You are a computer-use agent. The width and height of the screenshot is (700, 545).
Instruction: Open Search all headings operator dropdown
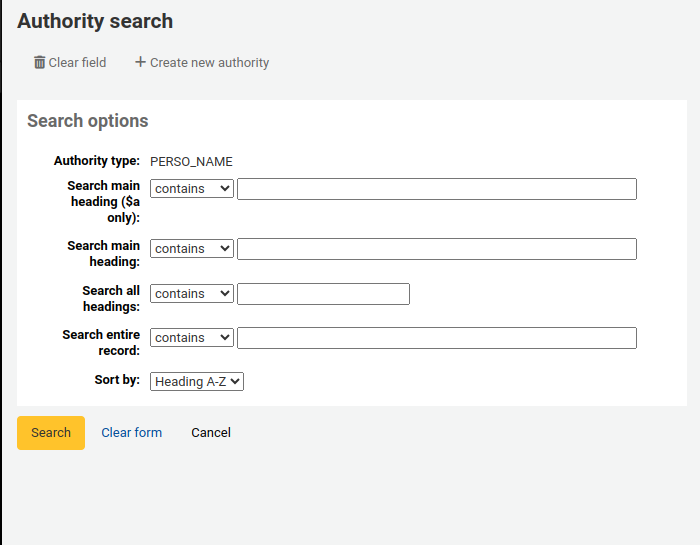[x=192, y=294]
